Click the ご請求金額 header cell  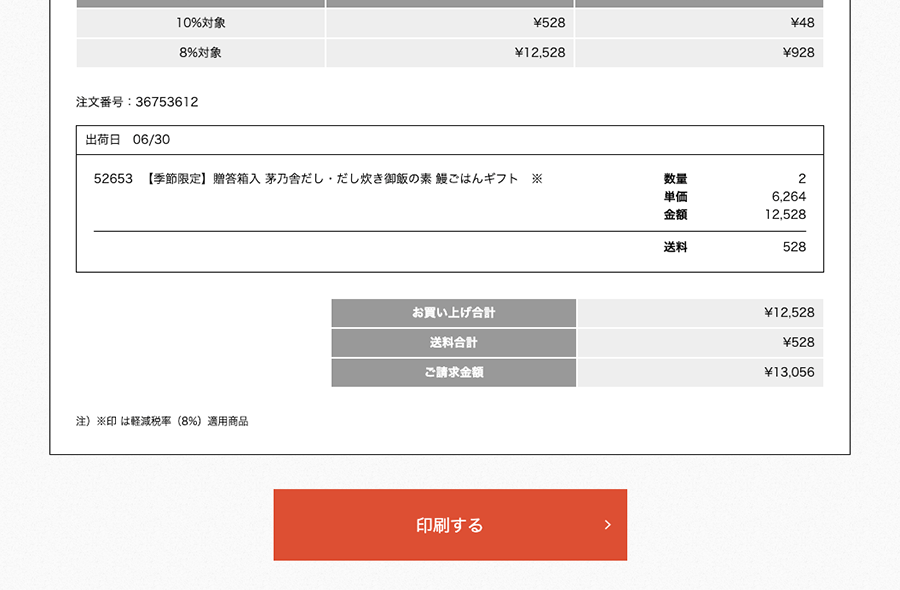[x=453, y=373]
